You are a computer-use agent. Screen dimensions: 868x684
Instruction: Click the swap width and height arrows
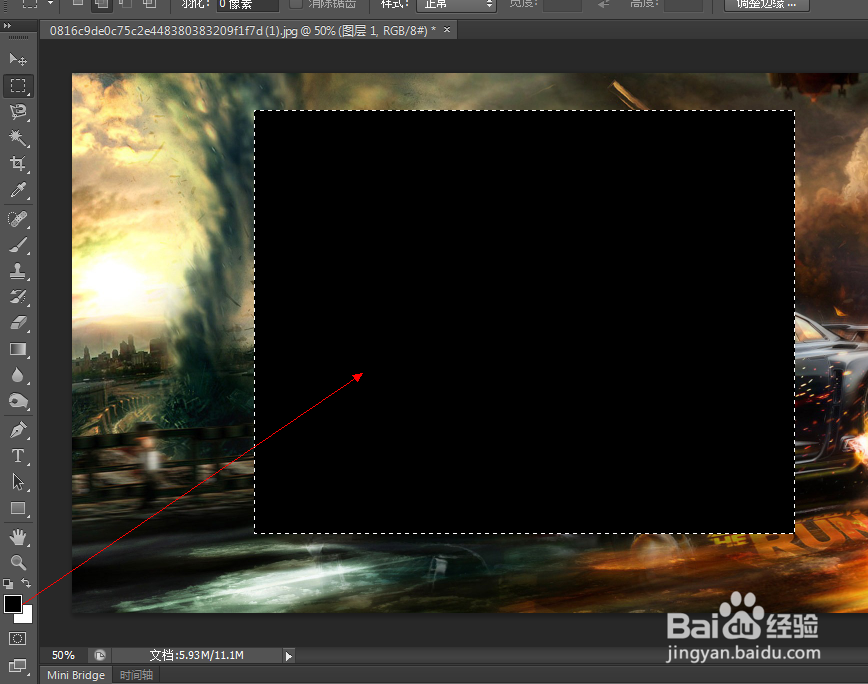tap(604, 4)
